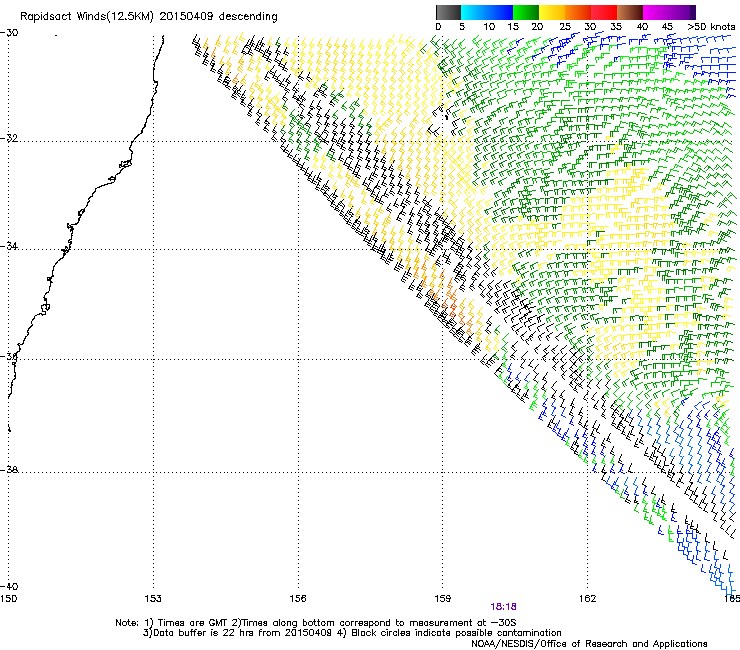Click the "-30" latitude axis label

[9, 33]
